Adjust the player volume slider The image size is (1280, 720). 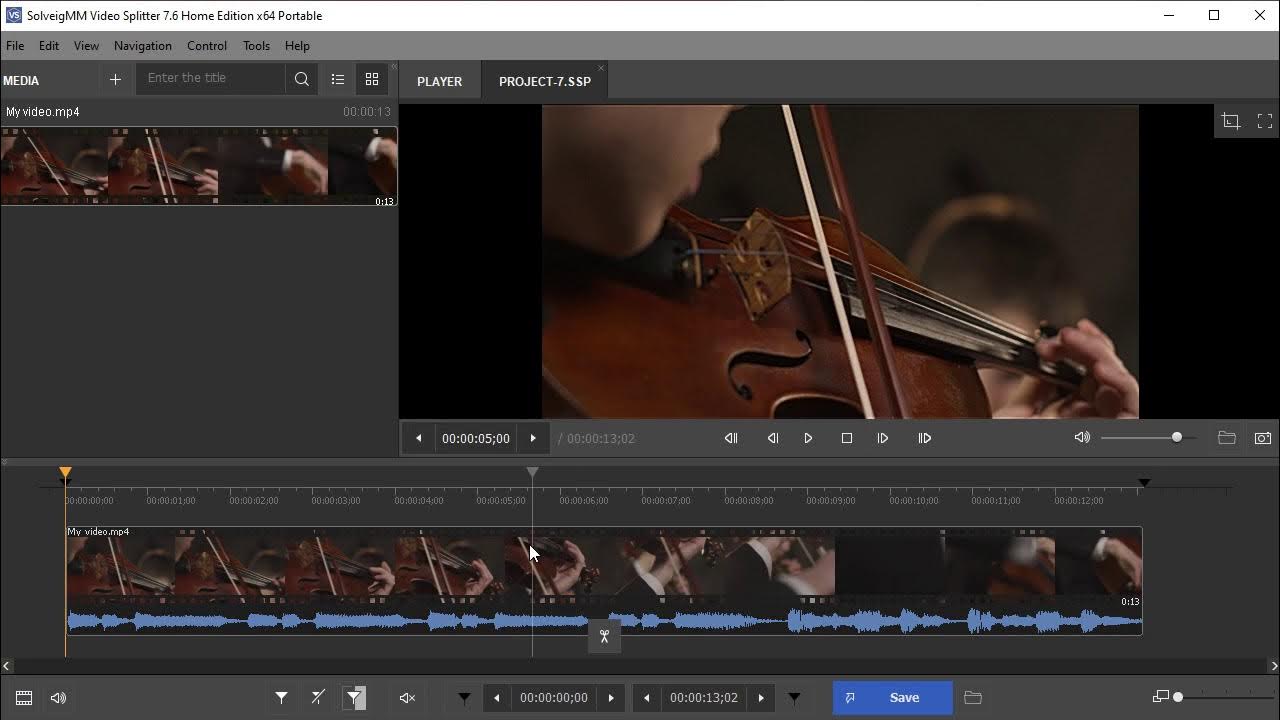pyautogui.click(x=1148, y=437)
